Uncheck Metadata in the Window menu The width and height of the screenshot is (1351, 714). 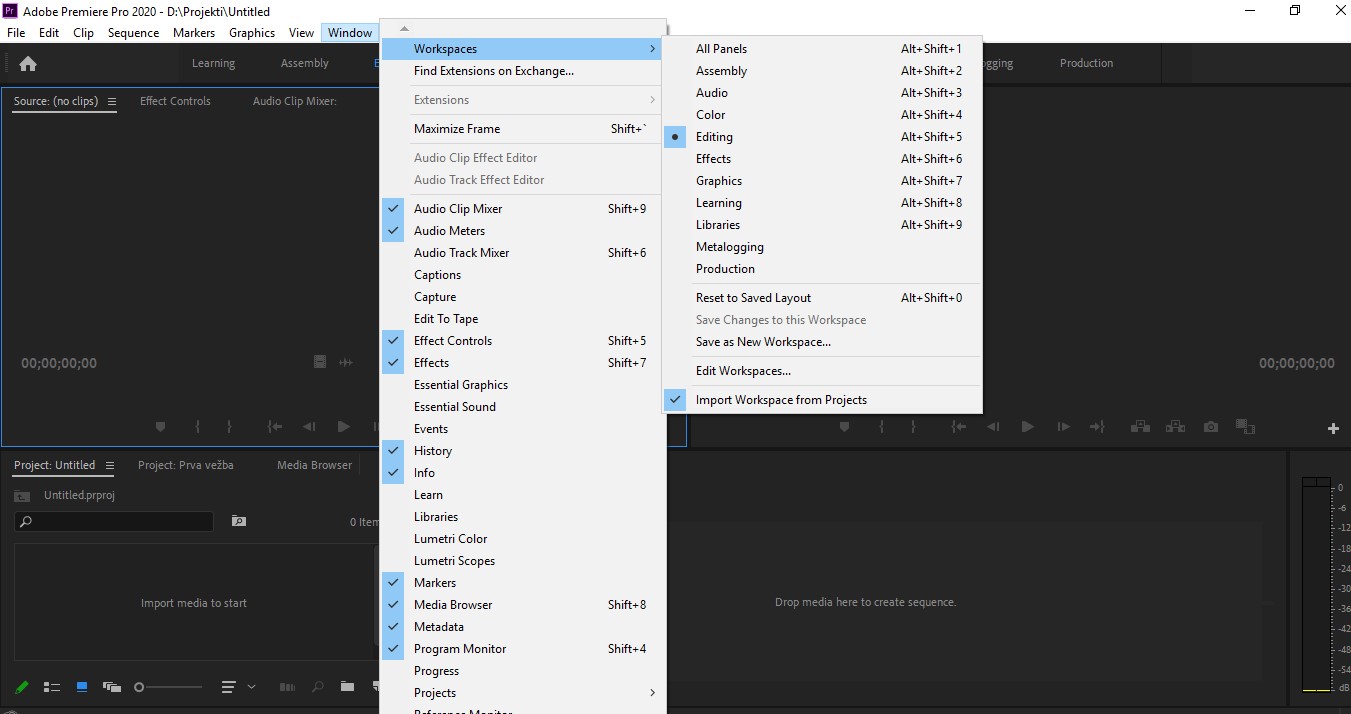523,627
